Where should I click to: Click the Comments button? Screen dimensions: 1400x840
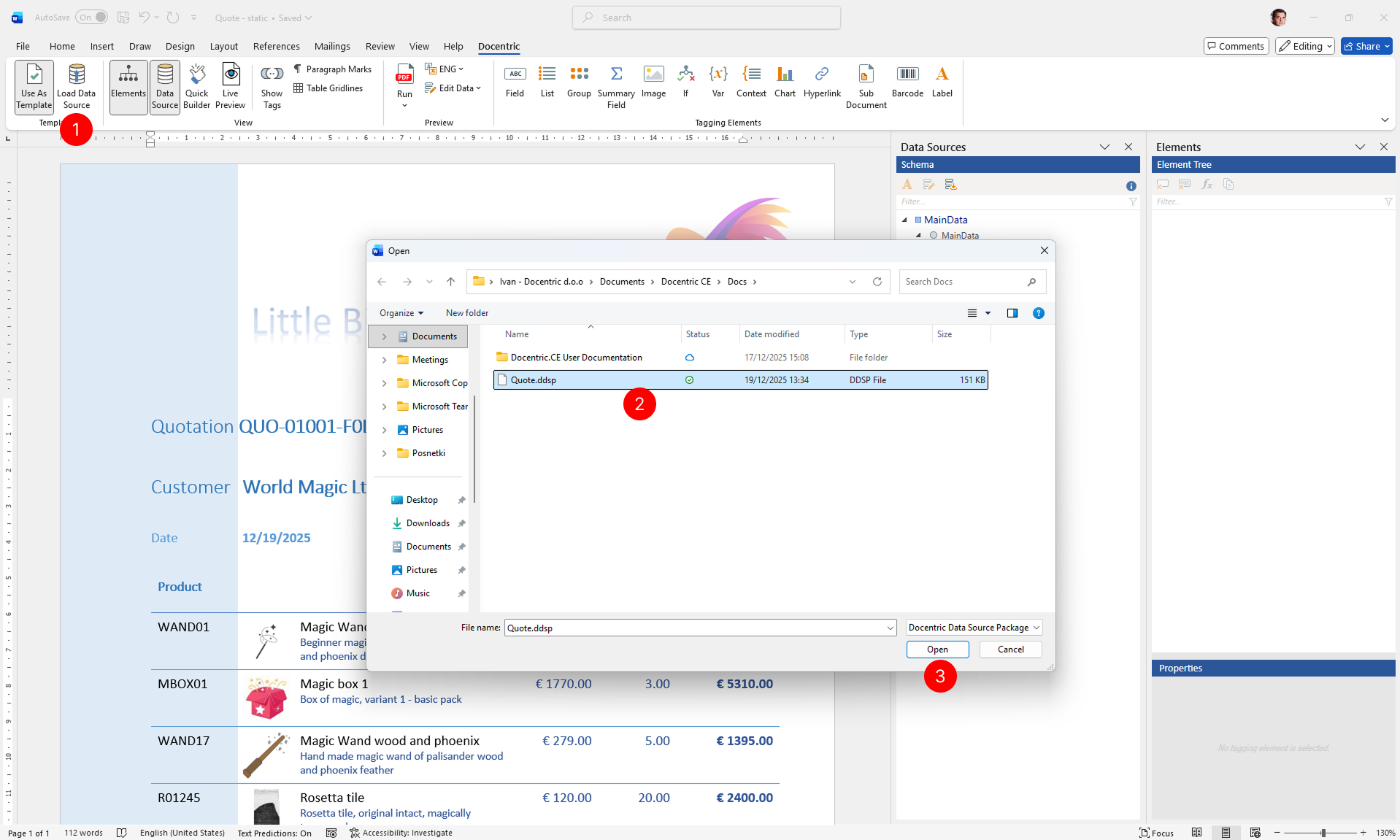click(1236, 46)
